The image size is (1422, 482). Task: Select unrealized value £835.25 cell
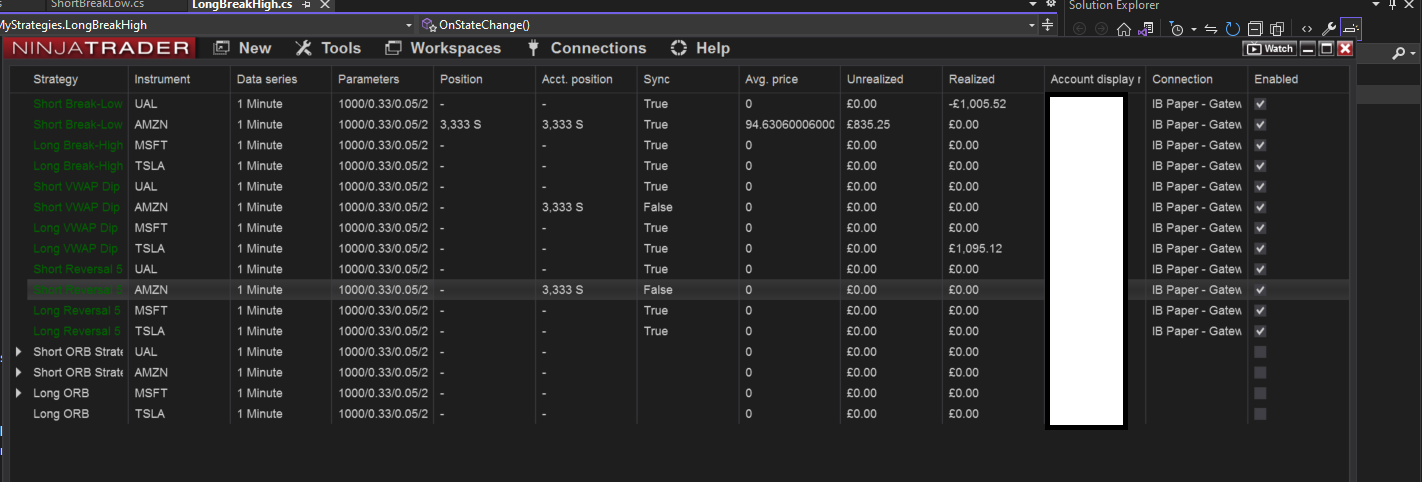pos(890,125)
